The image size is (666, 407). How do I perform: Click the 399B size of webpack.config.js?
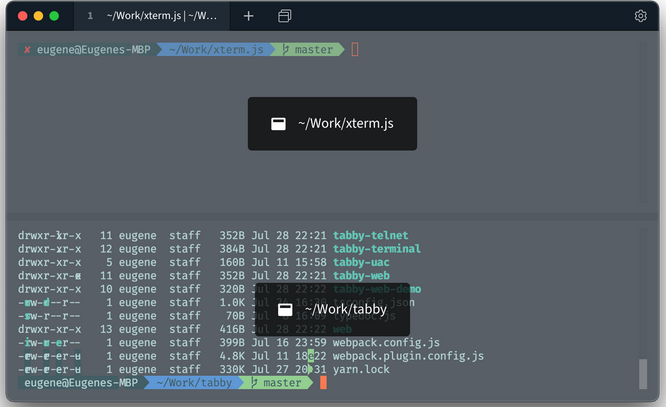232,342
